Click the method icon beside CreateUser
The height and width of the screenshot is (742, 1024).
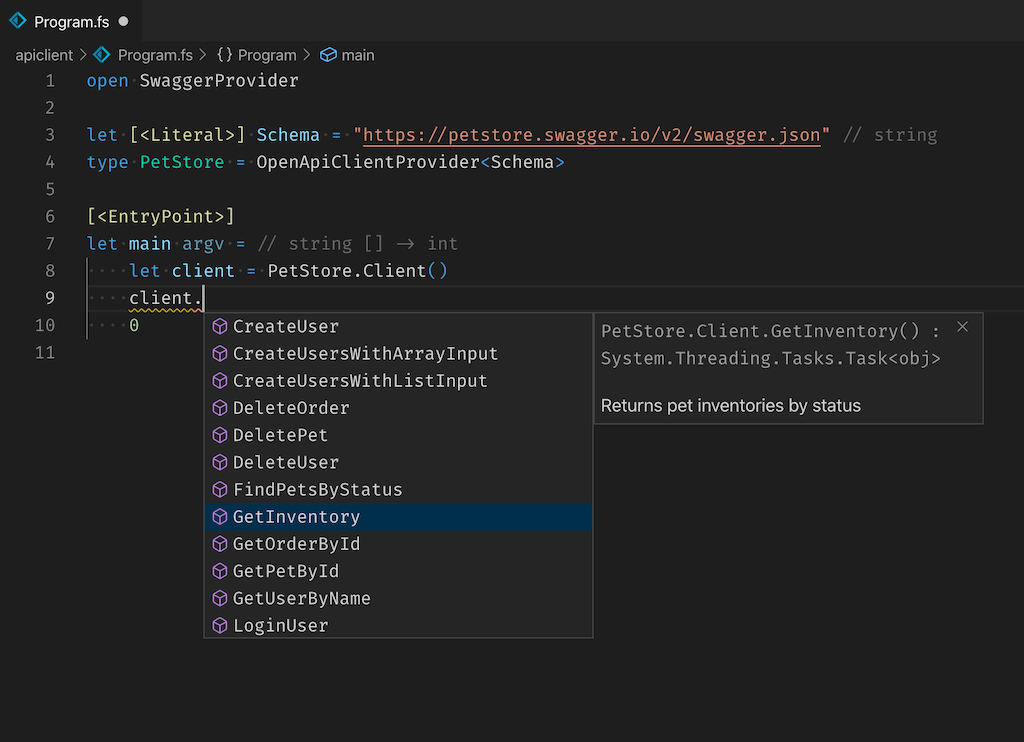point(220,326)
